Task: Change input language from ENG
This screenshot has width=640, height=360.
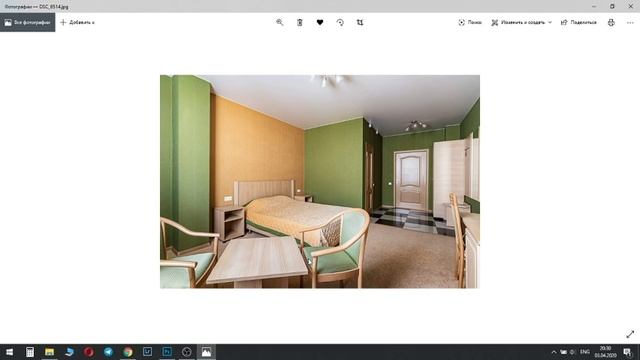Action: point(585,352)
